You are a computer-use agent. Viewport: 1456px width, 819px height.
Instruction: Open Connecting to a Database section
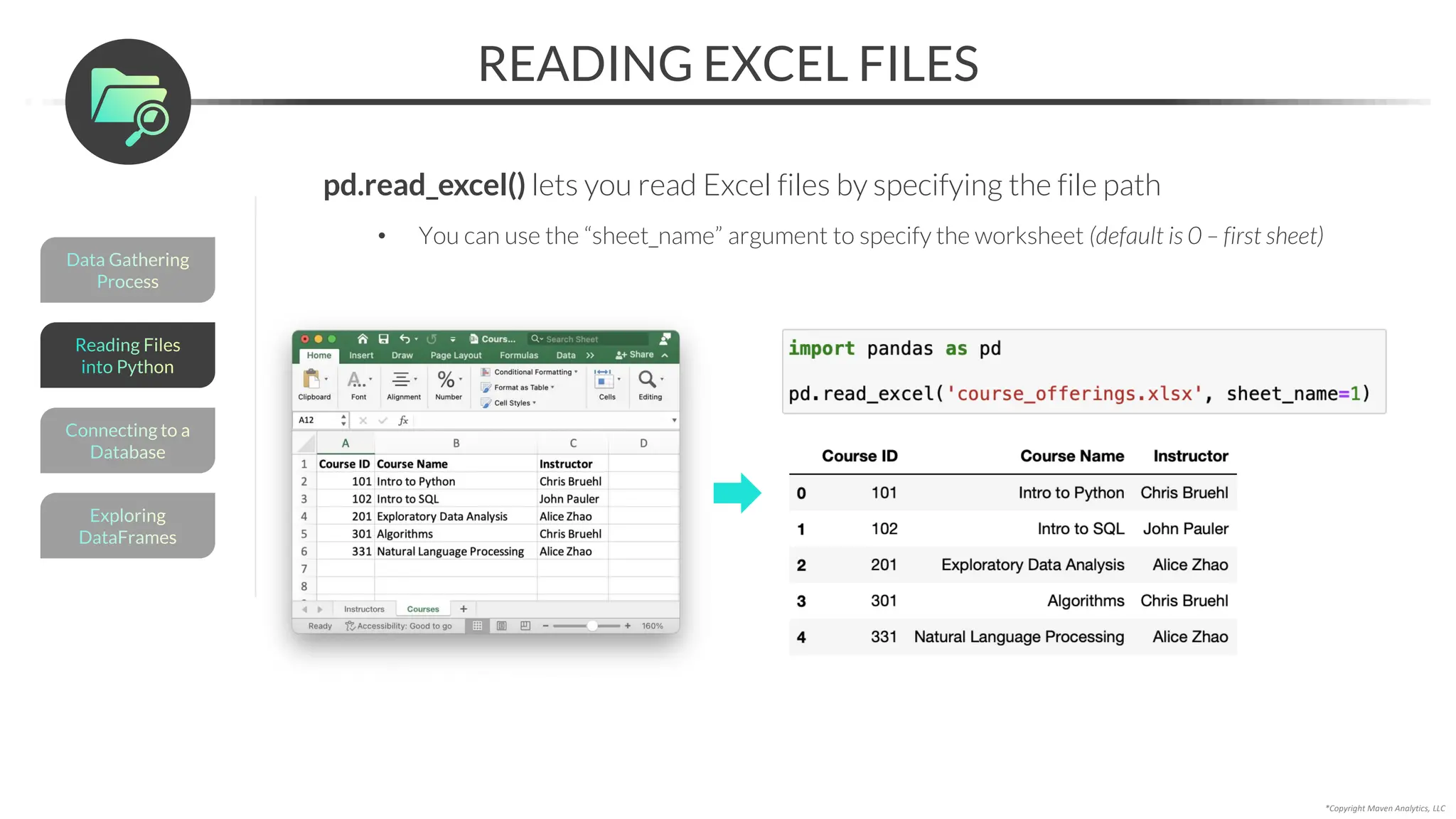128,441
